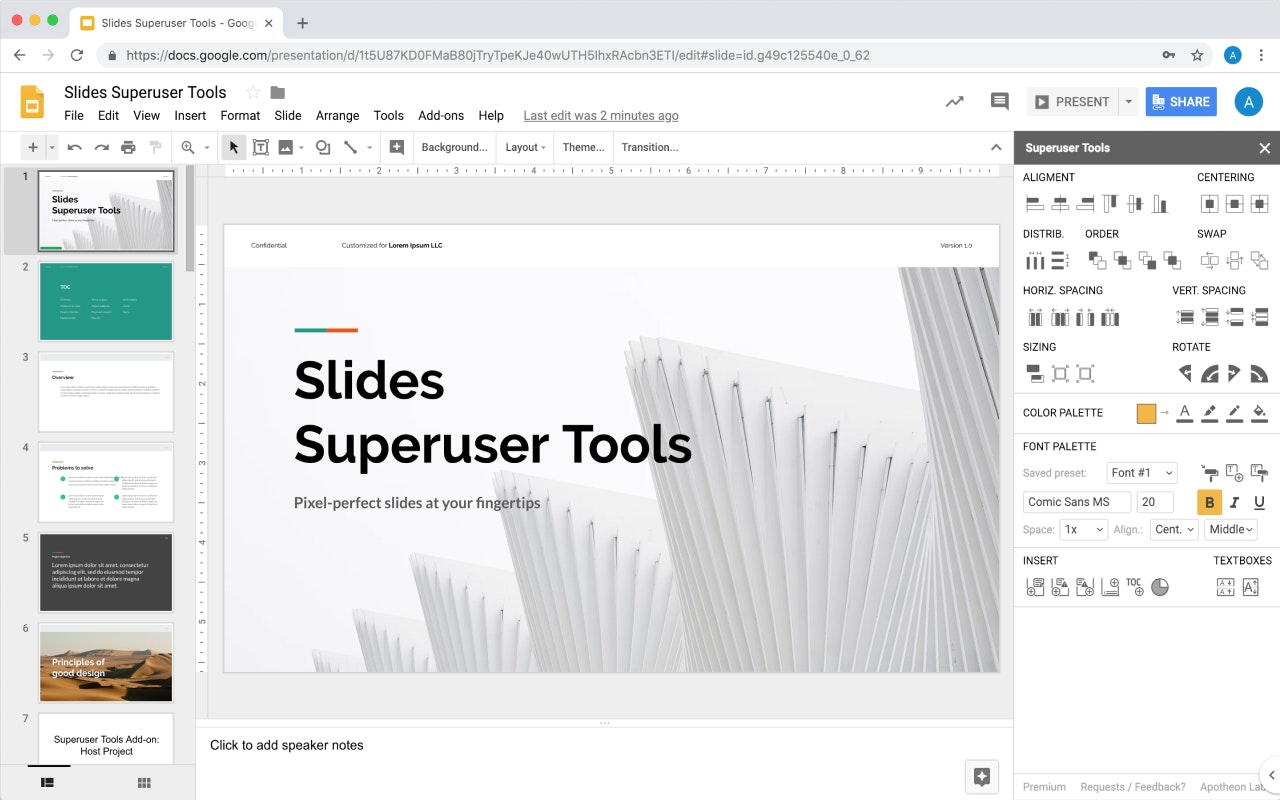Open version history via Last edit link
This screenshot has width=1280, height=800.
click(601, 115)
